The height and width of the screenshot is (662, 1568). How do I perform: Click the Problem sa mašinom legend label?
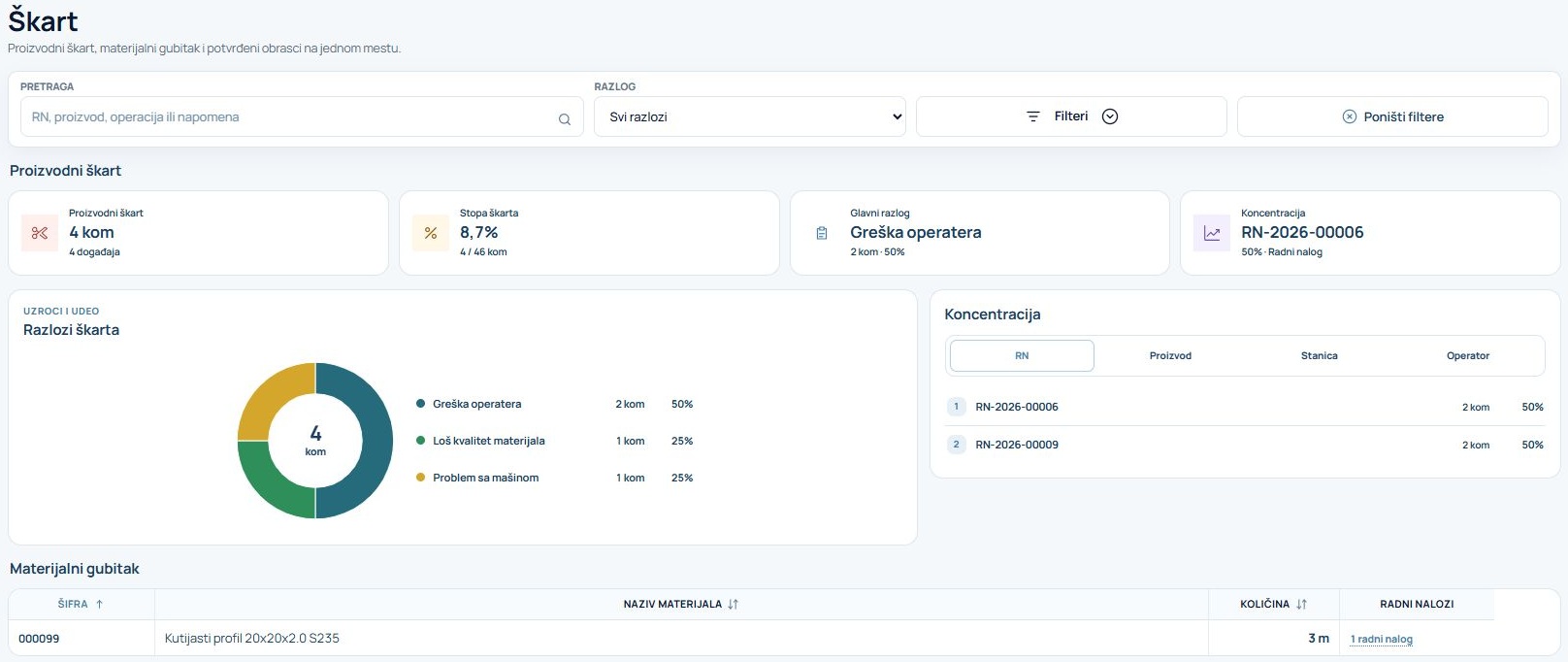pos(486,478)
